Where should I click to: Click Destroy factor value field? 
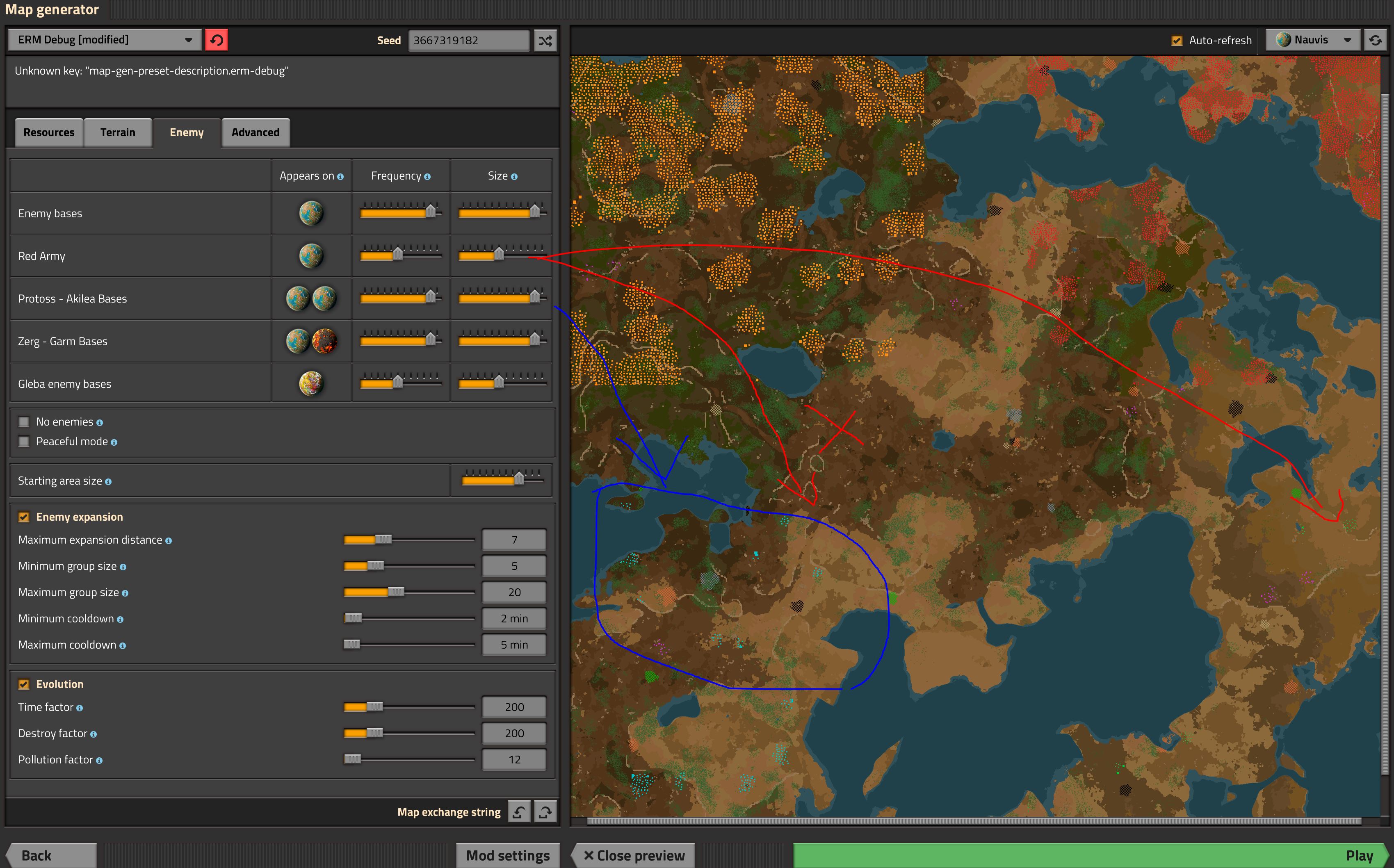point(514,733)
